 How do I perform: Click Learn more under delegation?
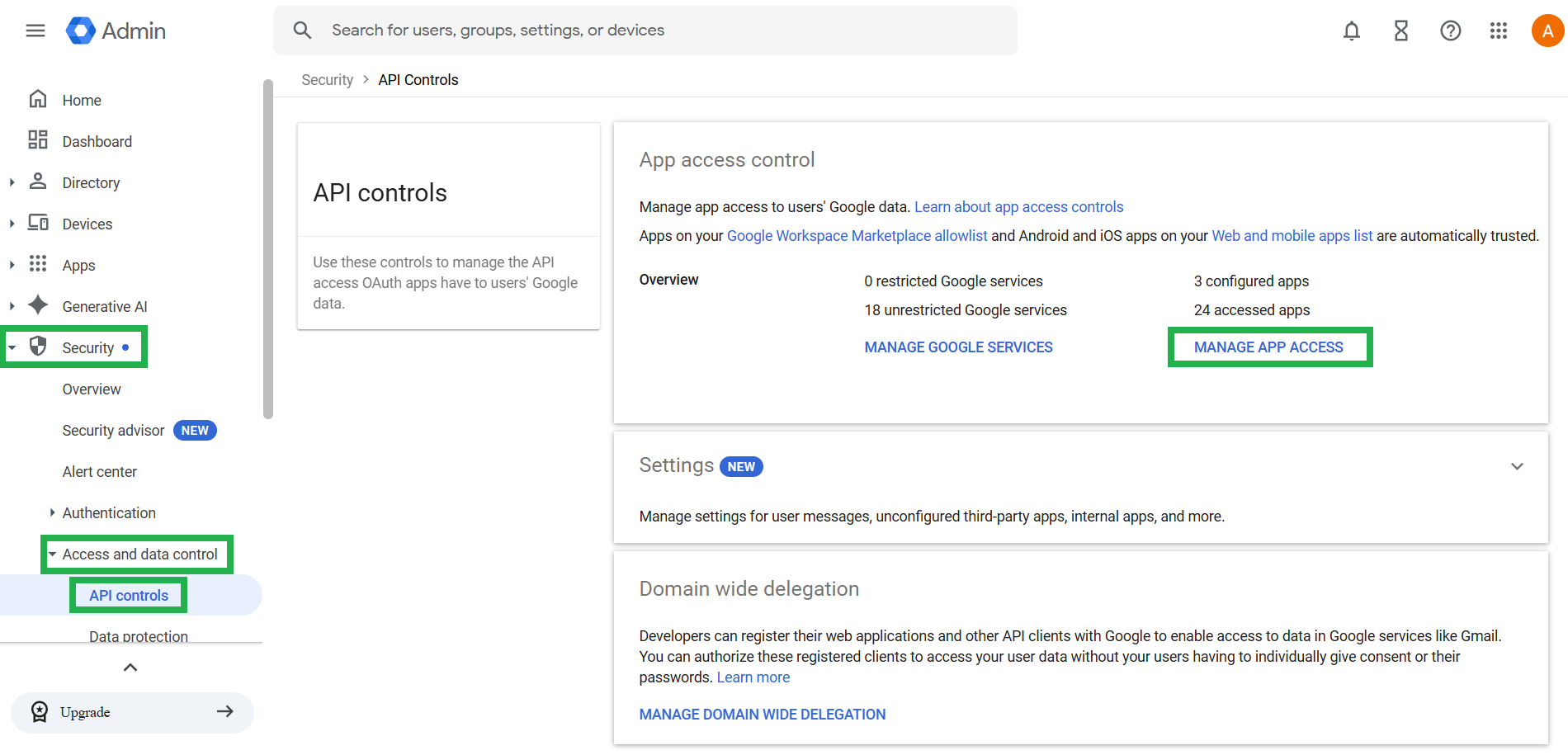(x=753, y=677)
